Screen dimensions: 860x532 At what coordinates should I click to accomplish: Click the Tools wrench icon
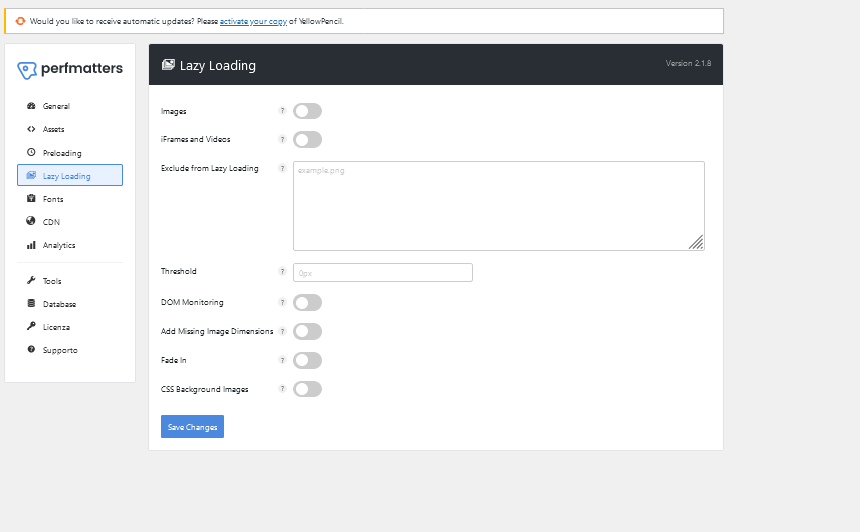coord(31,280)
